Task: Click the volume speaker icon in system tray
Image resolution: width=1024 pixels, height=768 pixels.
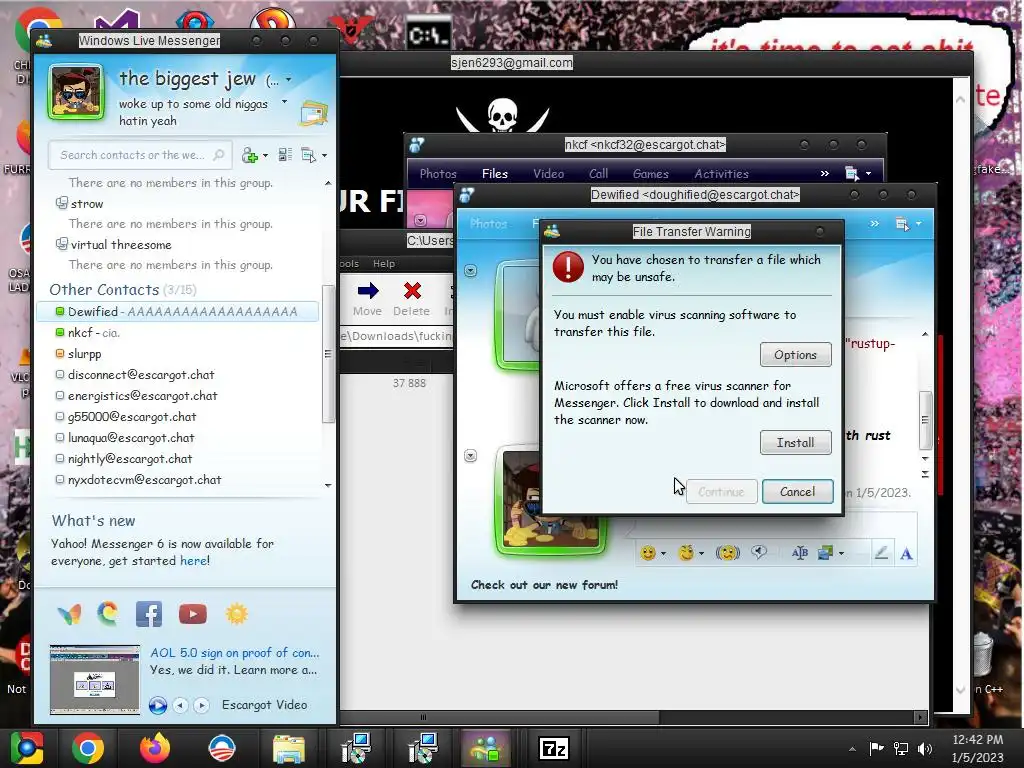Action: [925, 749]
